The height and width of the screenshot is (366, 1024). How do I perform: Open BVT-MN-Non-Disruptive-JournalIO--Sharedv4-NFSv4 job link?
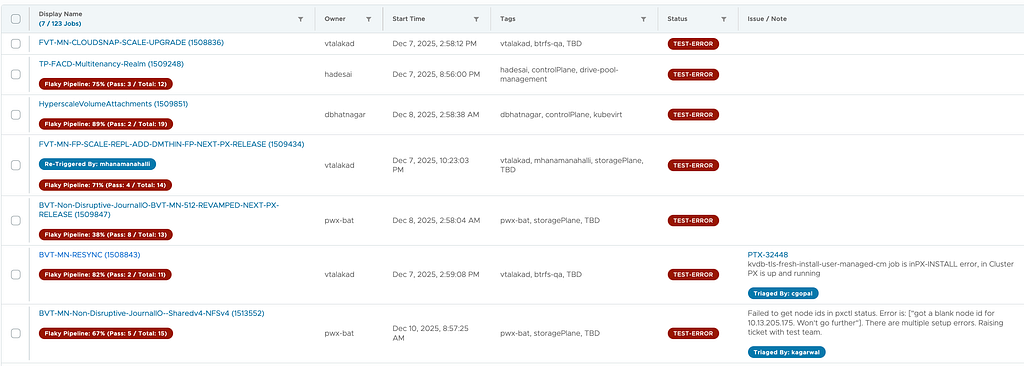tap(152, 314)
